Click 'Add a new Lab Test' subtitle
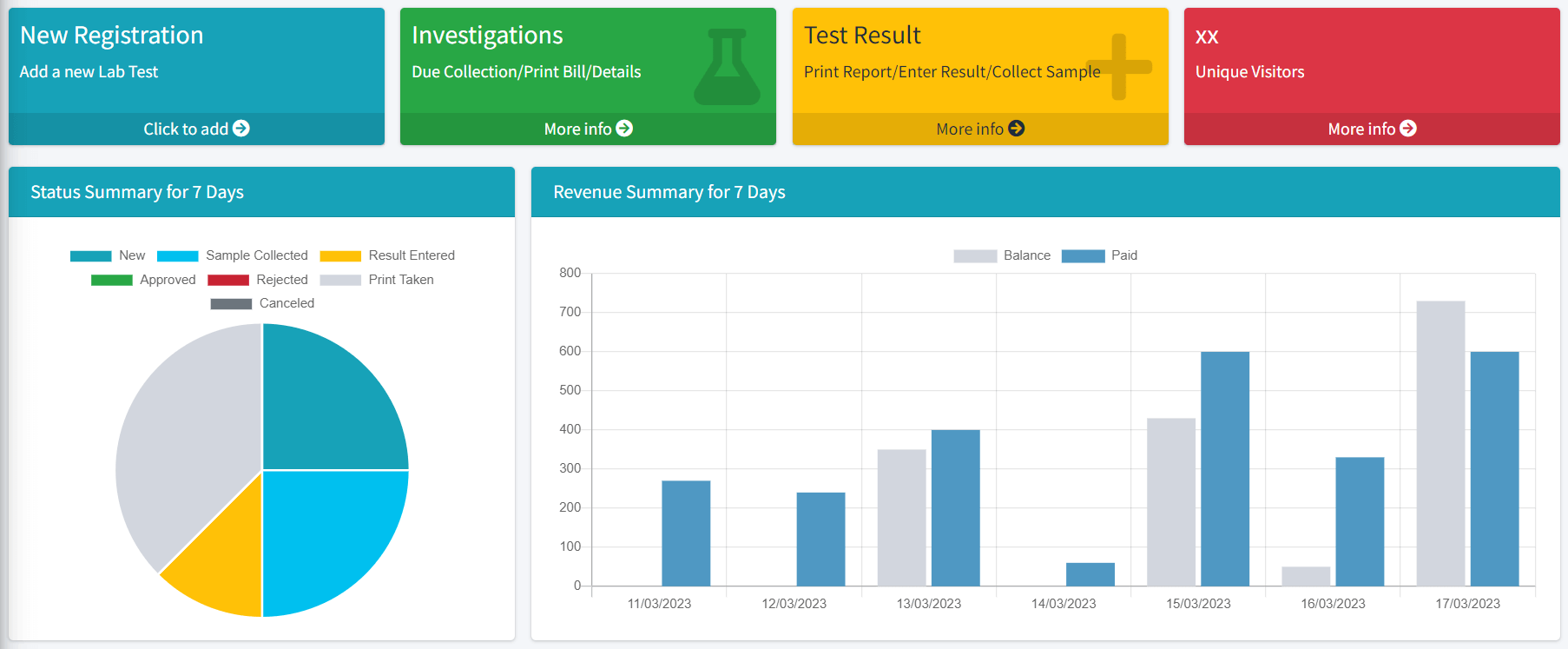This screenshot has width=1568, height=649. pos(89,72)
